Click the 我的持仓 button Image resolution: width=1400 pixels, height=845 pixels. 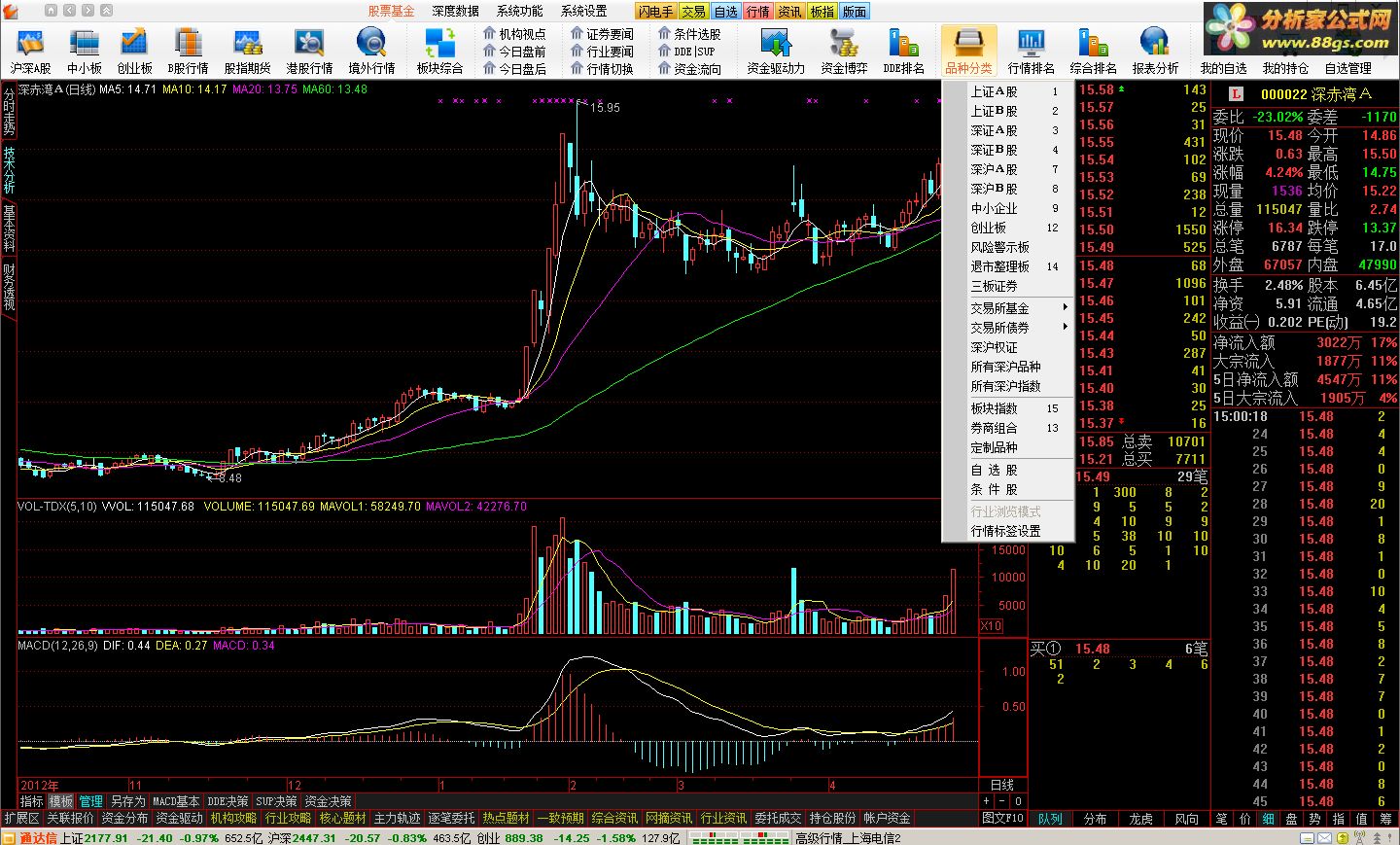click(x=1285, y=68)
